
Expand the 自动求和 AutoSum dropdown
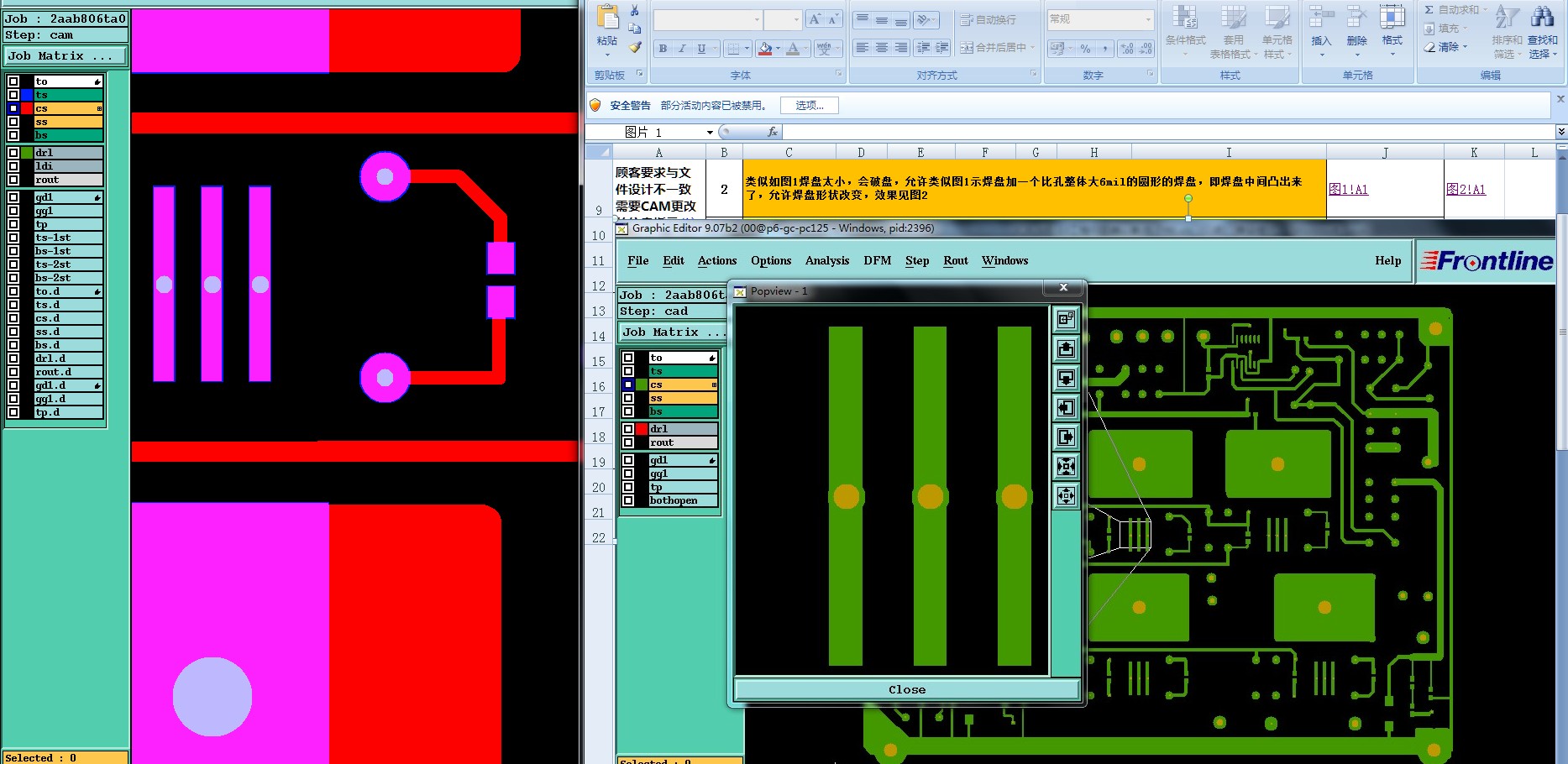pyautogui.click(x=1485, y=10)
